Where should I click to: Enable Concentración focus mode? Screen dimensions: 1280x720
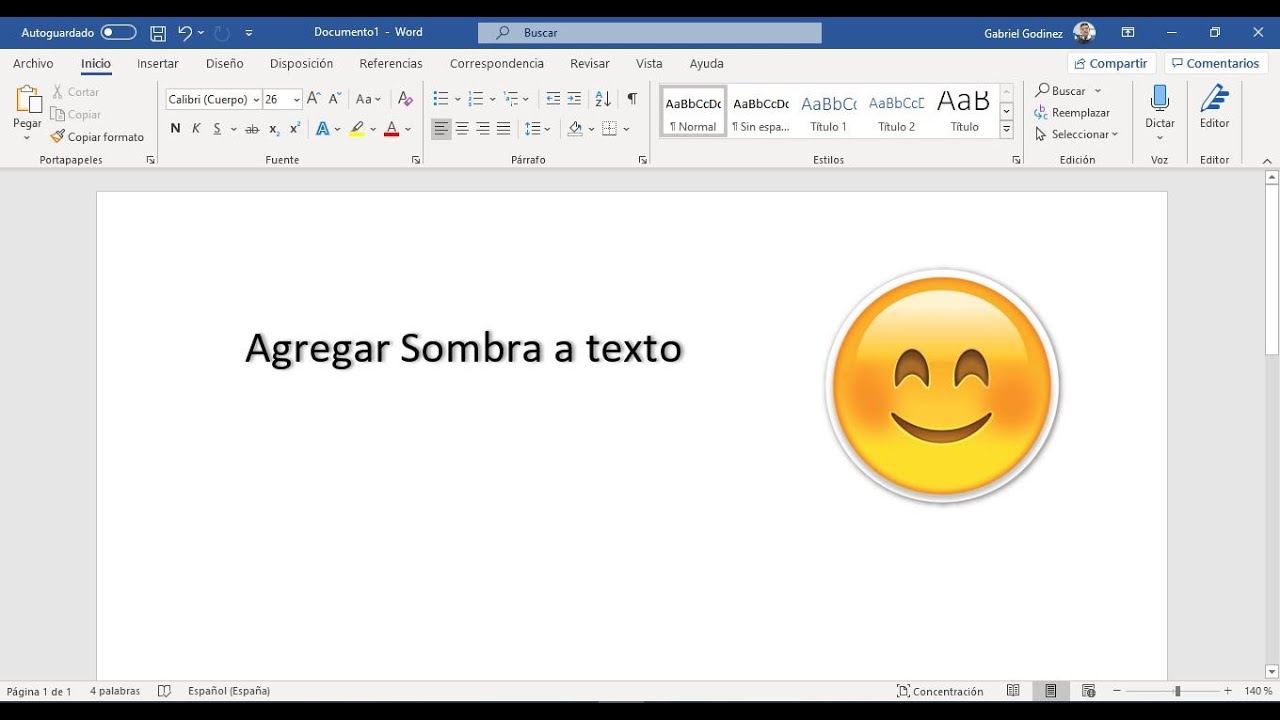point(940,691)
